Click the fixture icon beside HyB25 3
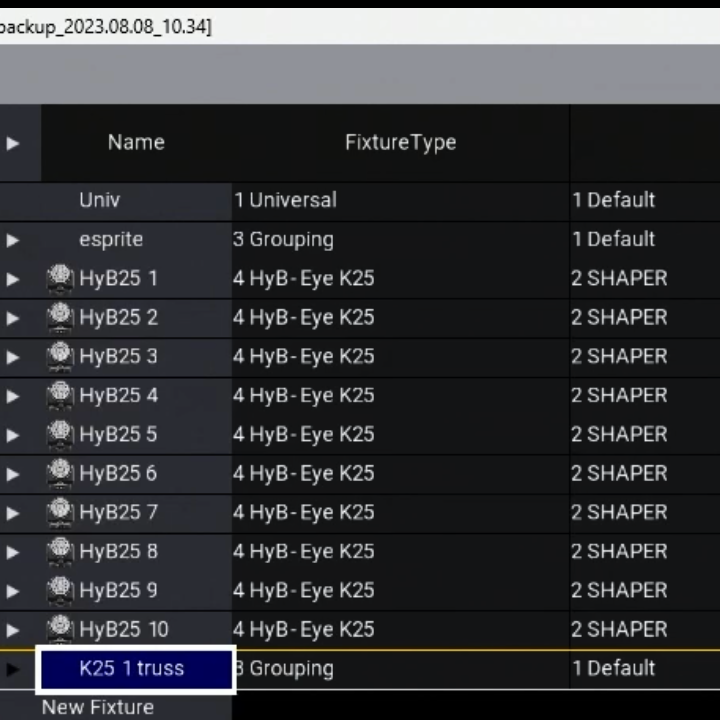Viewport: 720px width, 720px height. click(x=60, y=356)
